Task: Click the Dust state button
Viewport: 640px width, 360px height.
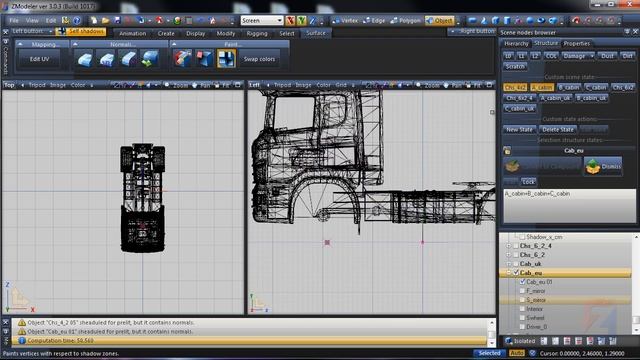Action: [607, 56]
